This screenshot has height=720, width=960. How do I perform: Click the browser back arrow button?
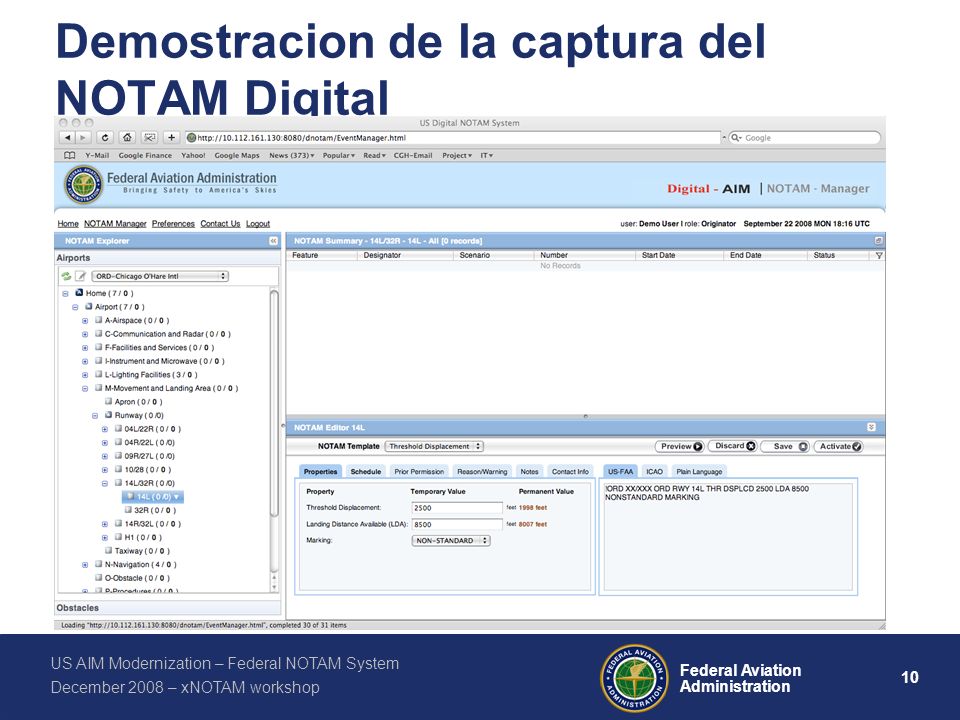click(x=67, y=138)
